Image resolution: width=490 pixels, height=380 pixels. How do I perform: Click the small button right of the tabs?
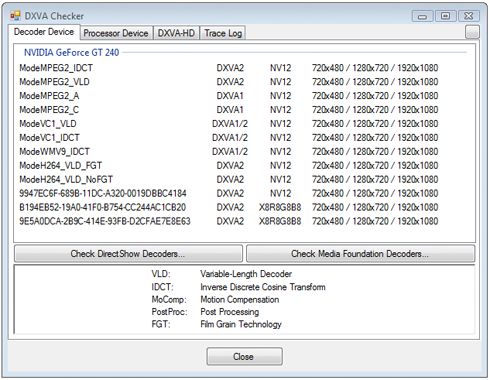click(472, 33)
